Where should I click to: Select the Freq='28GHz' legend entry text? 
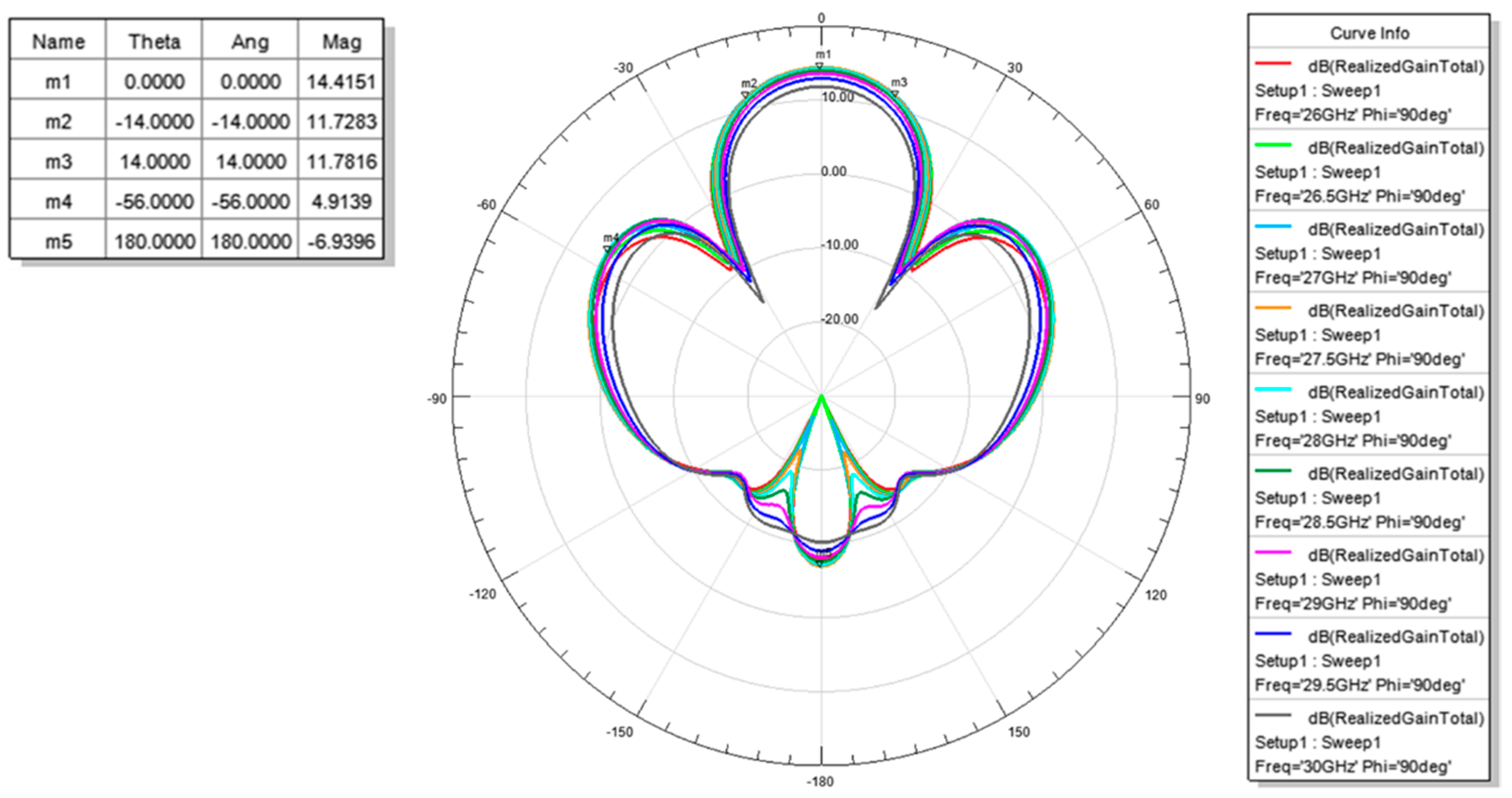(1352, 441)
